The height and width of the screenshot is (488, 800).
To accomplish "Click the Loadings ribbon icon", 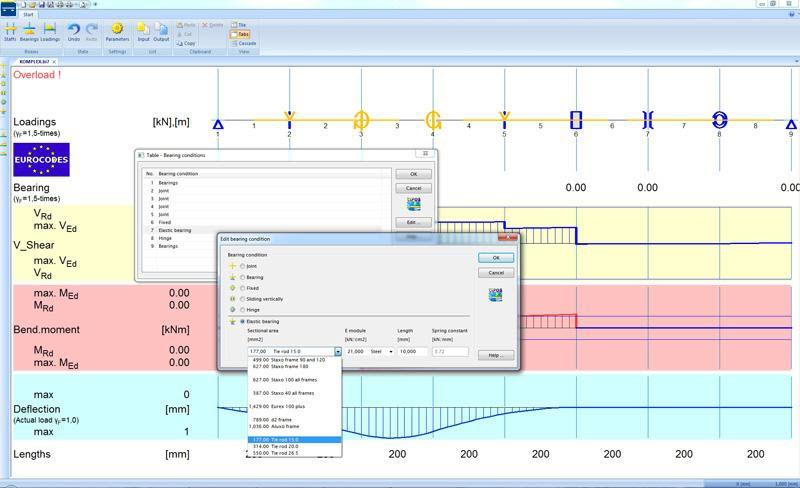I will pos(50,31).
